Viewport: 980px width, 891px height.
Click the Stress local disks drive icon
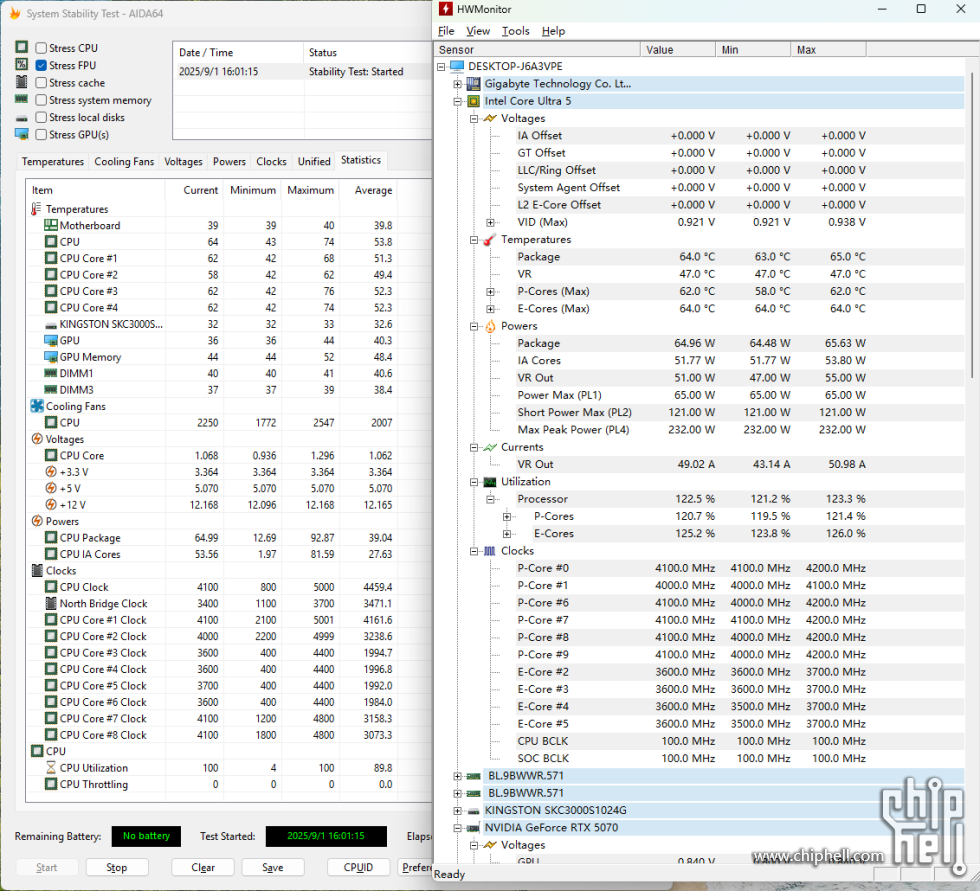[22, 118]
